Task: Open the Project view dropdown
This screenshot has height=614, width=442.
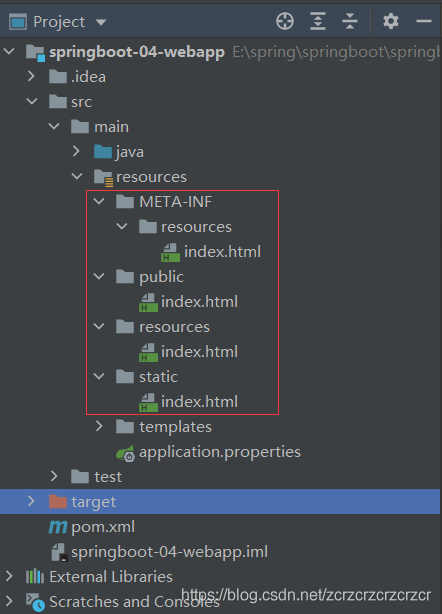Action: 101,22
